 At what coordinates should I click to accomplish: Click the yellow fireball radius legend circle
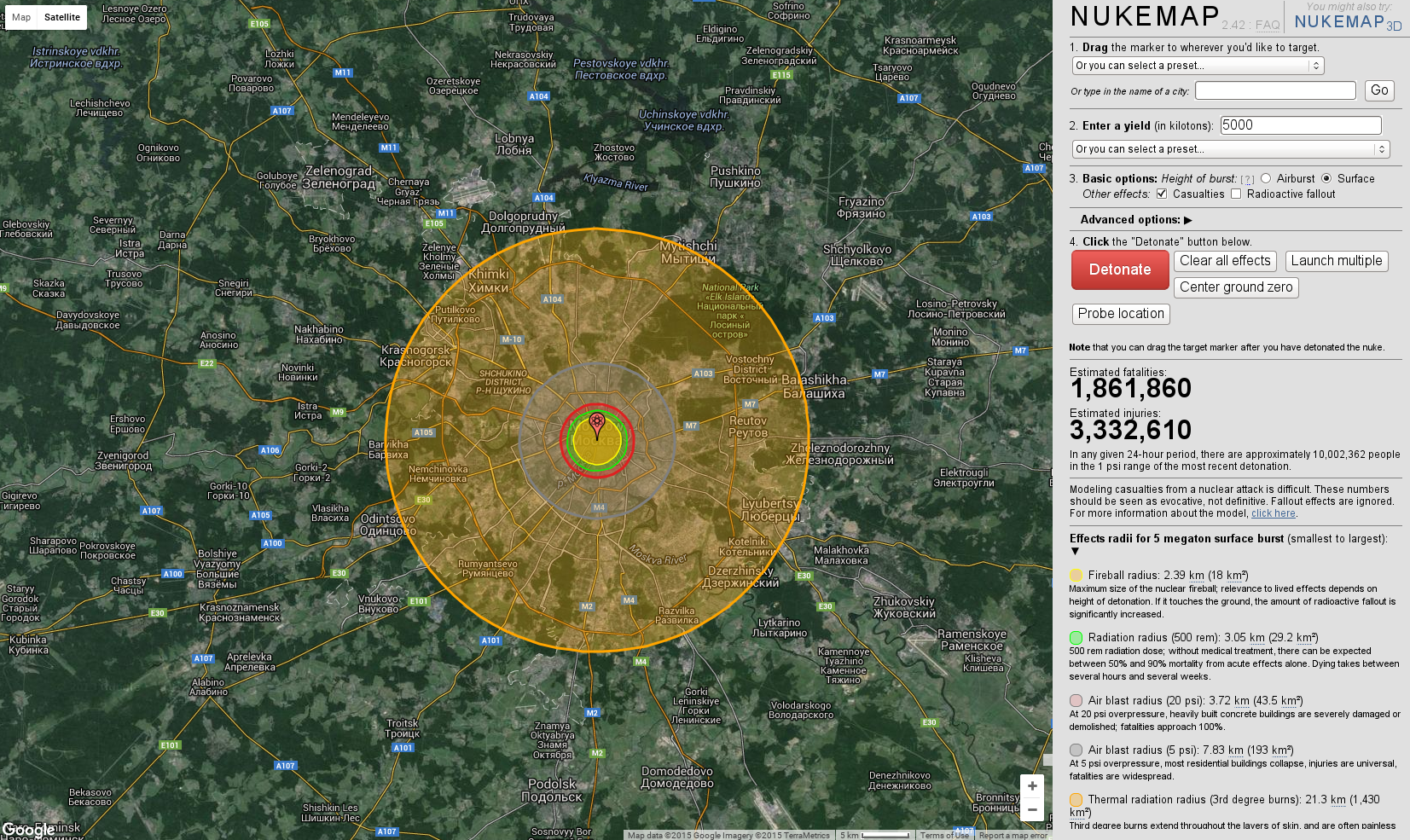pyautogui.click(x=1076, y=576)
